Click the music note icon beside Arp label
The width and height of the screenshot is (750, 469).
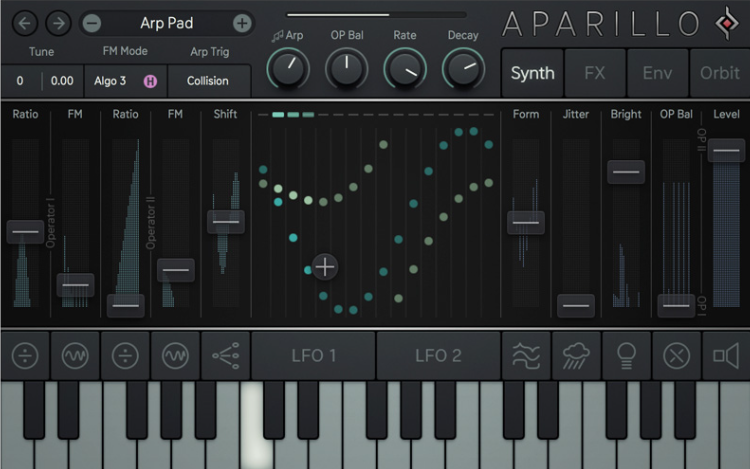click(277, 36)
